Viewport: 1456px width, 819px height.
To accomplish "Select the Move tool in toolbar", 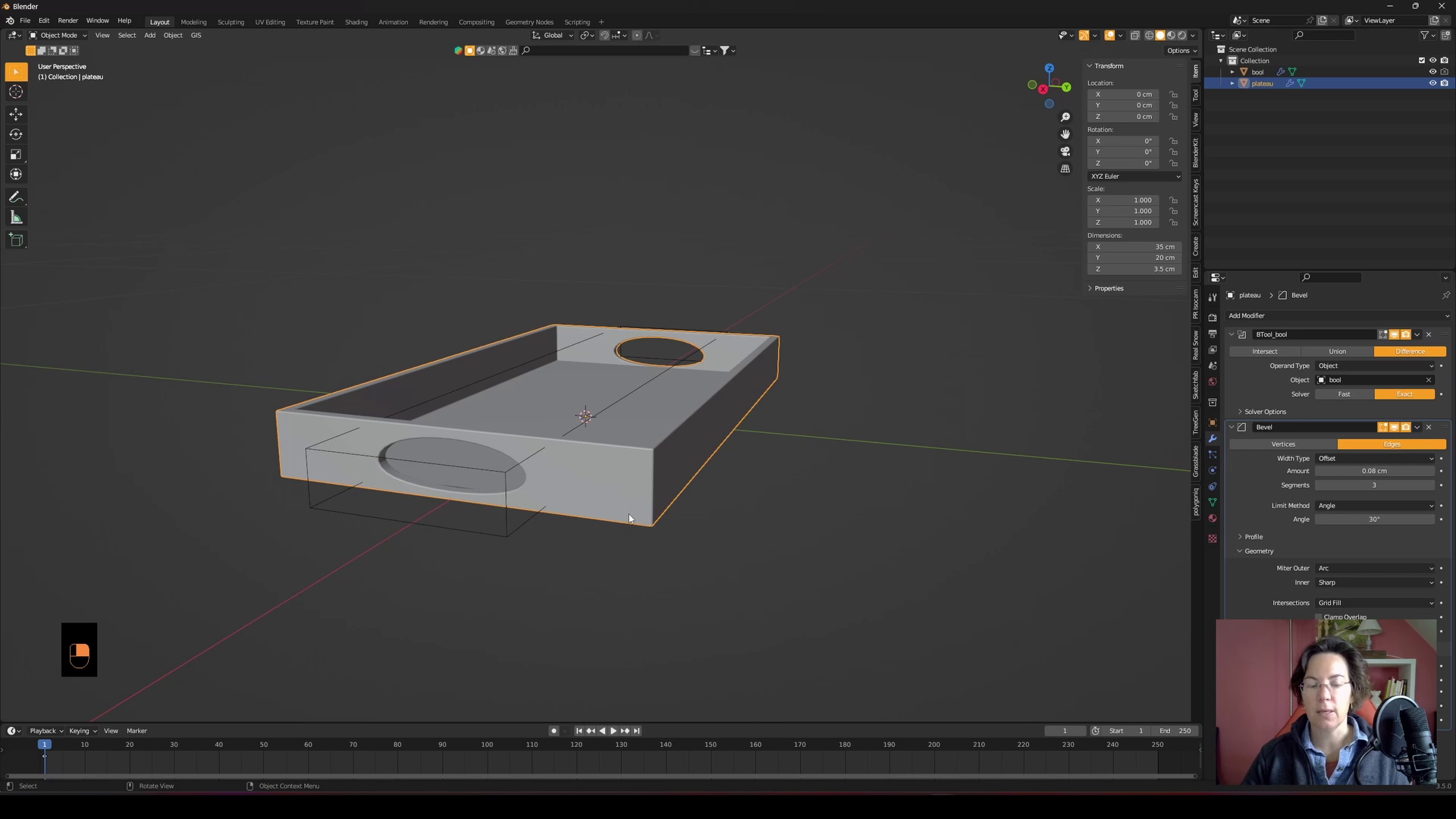I will (16, 115).
